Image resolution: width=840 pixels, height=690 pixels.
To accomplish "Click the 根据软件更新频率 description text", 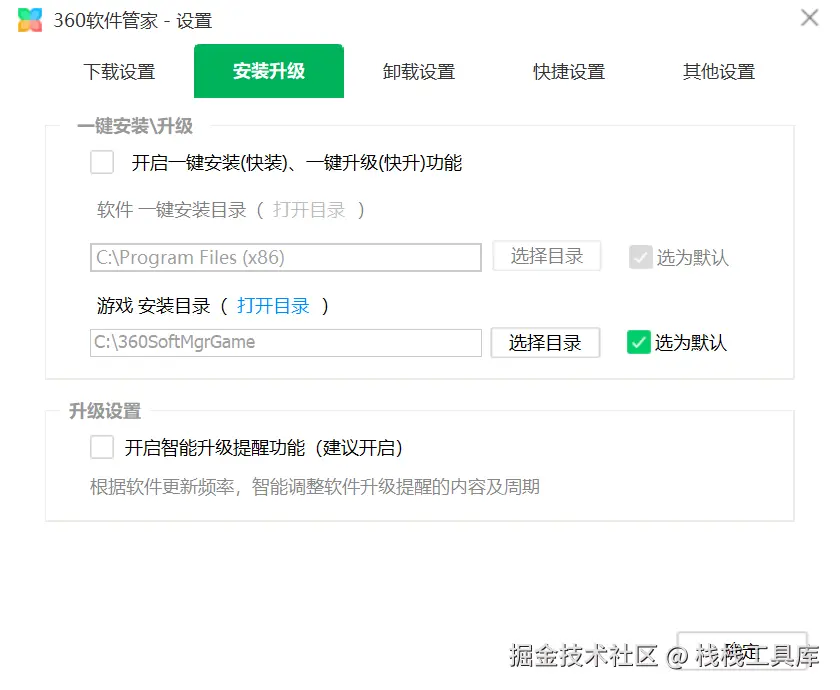I will 315,487.
